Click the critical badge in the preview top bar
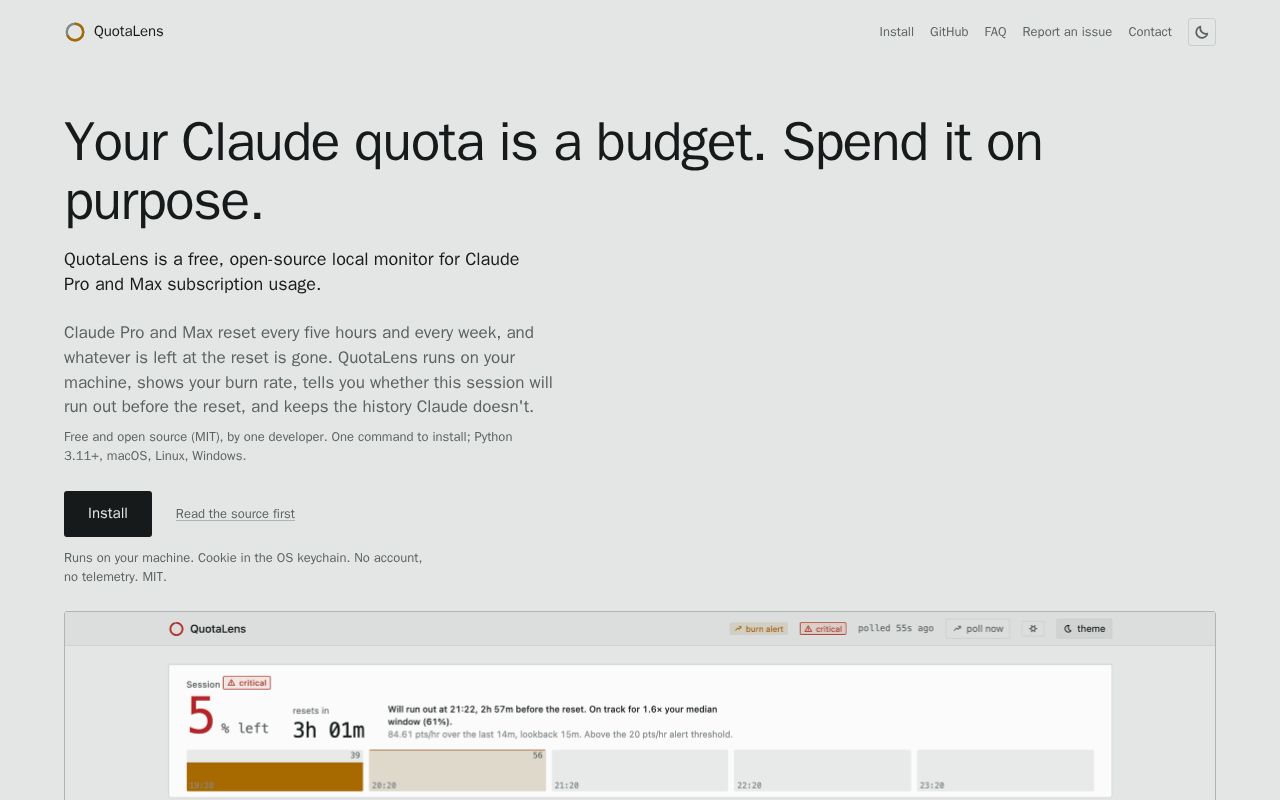Viewport: 1280px width, 800px height. pyautogui.click(x=823, y=629)
